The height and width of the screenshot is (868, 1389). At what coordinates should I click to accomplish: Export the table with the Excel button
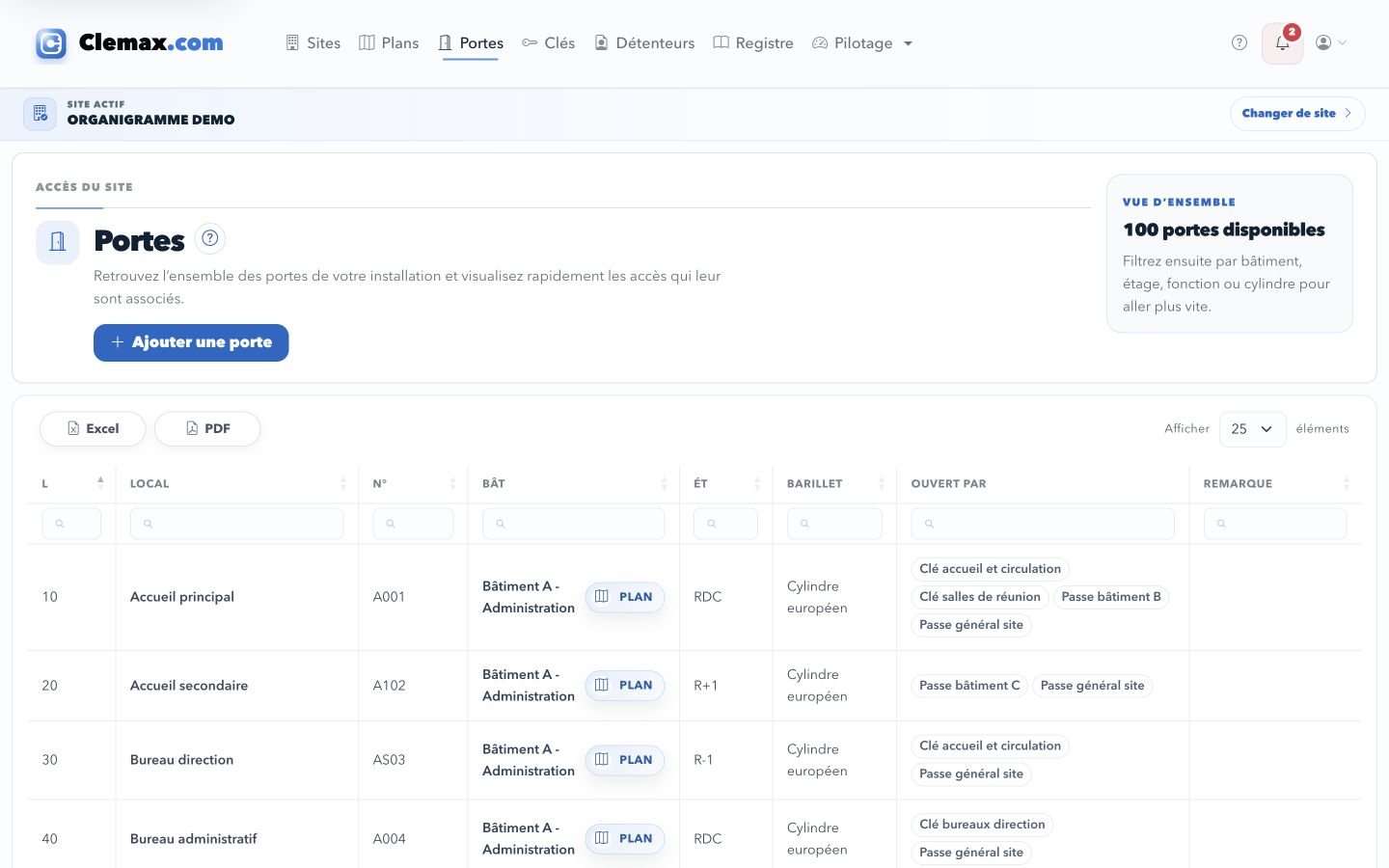click(x=93, y=429)
